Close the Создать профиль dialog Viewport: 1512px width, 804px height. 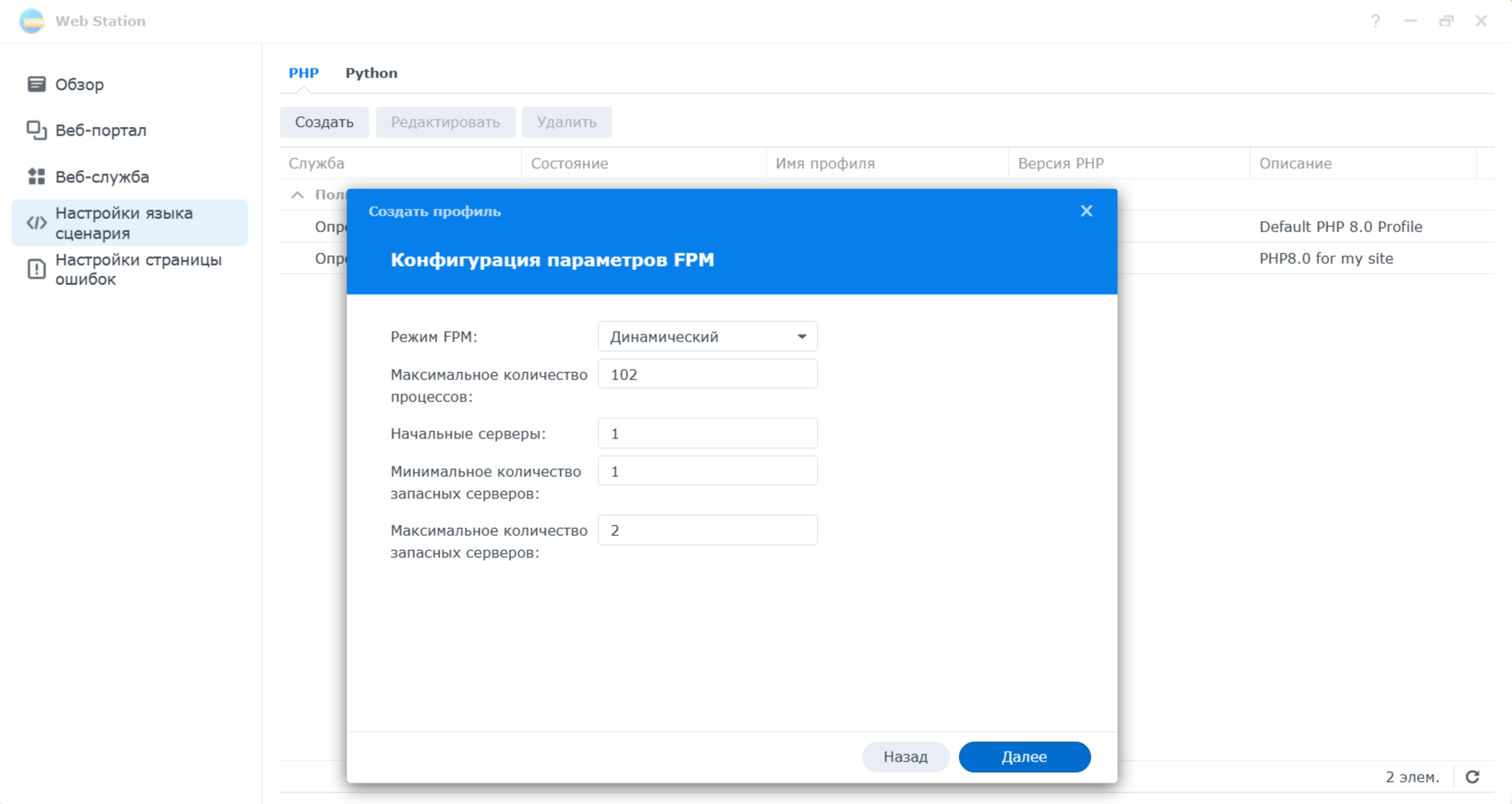(1087, 211)
